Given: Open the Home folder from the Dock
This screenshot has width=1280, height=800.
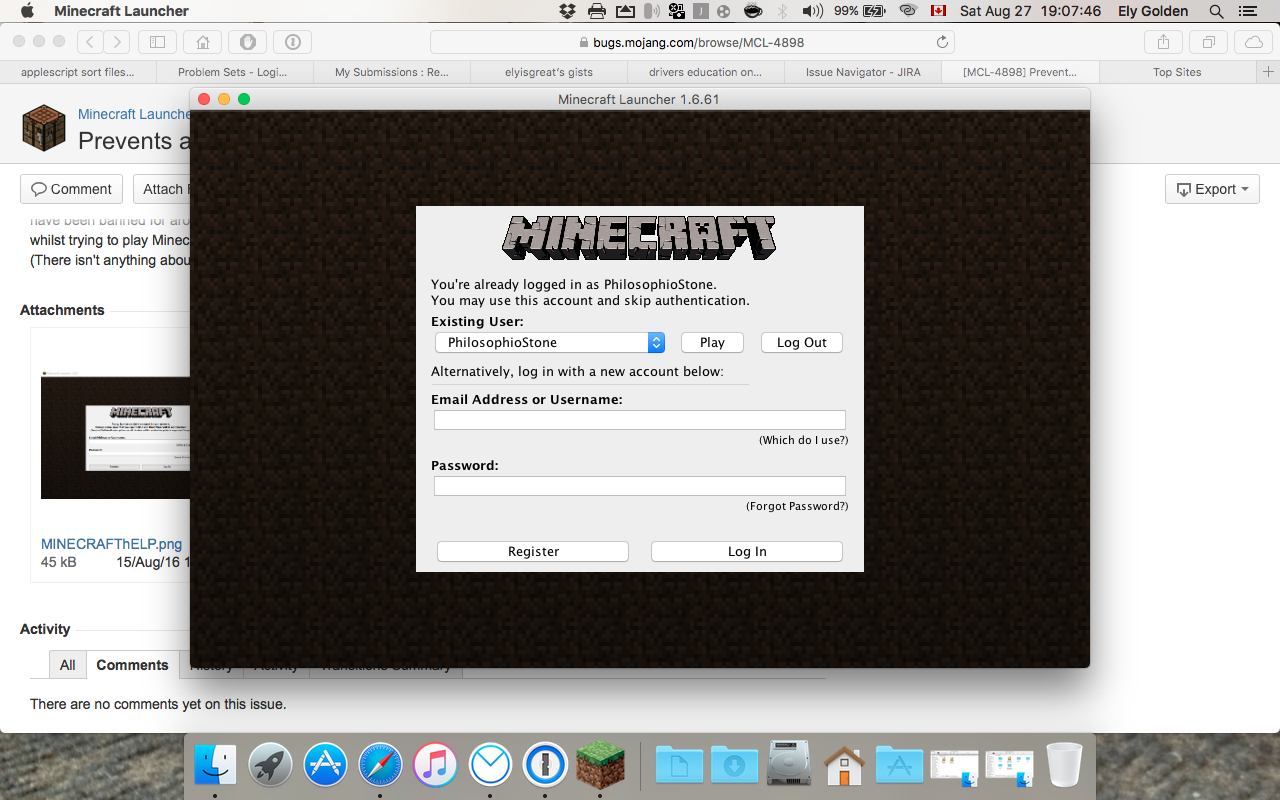Looking at the screenshot, I should [x=845, y=765].
